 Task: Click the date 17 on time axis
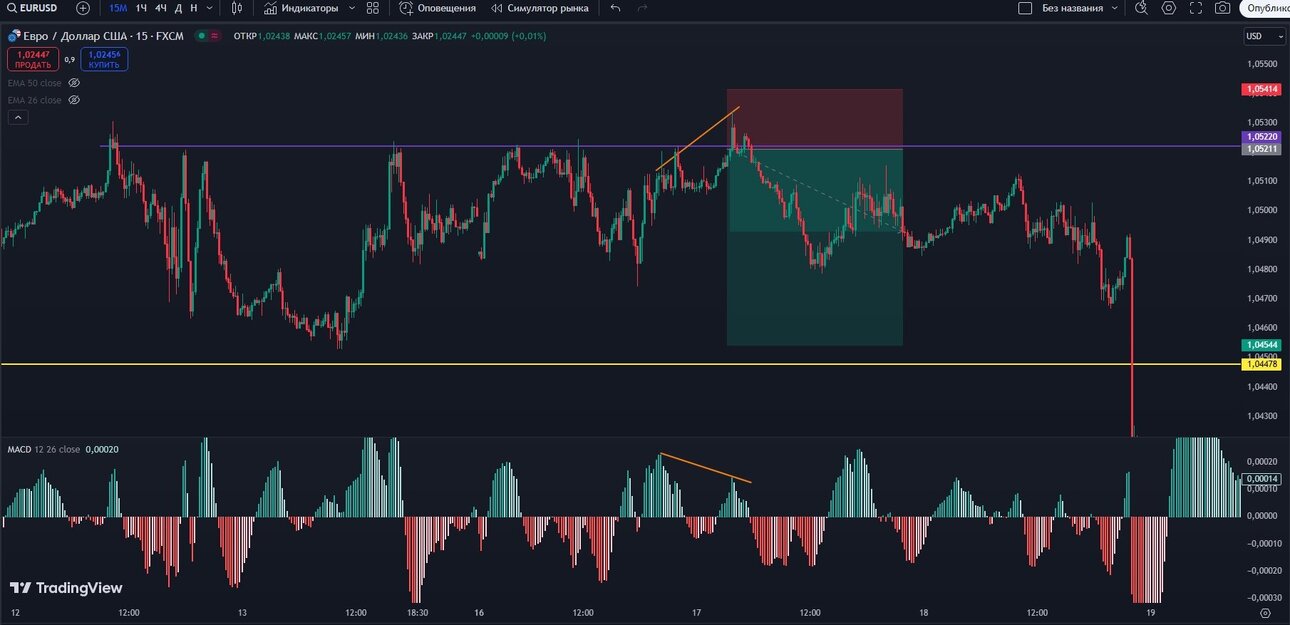[x=697, y=613]
